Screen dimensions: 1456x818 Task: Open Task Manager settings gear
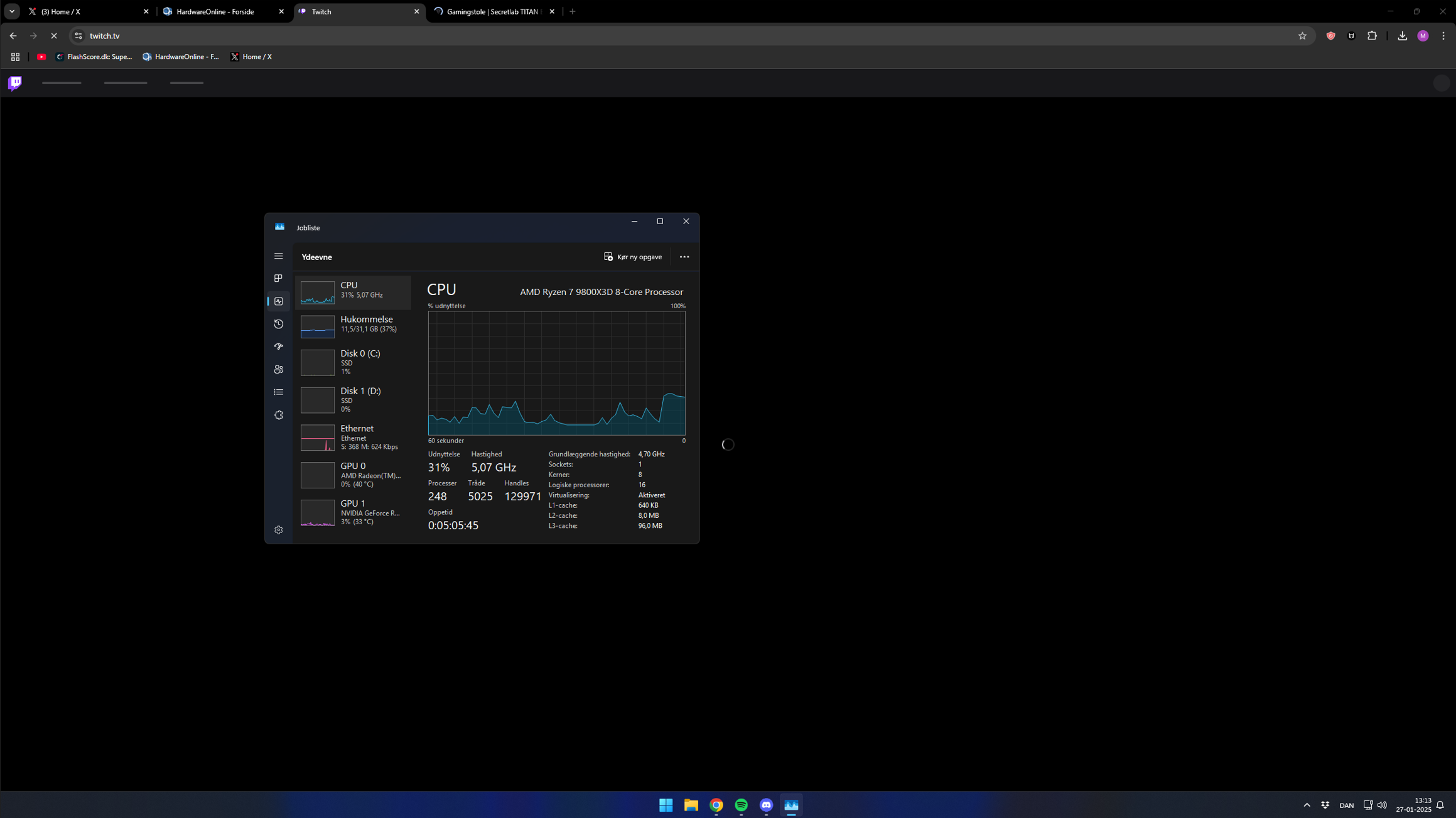pyautogui.click(x=279, y=530)
